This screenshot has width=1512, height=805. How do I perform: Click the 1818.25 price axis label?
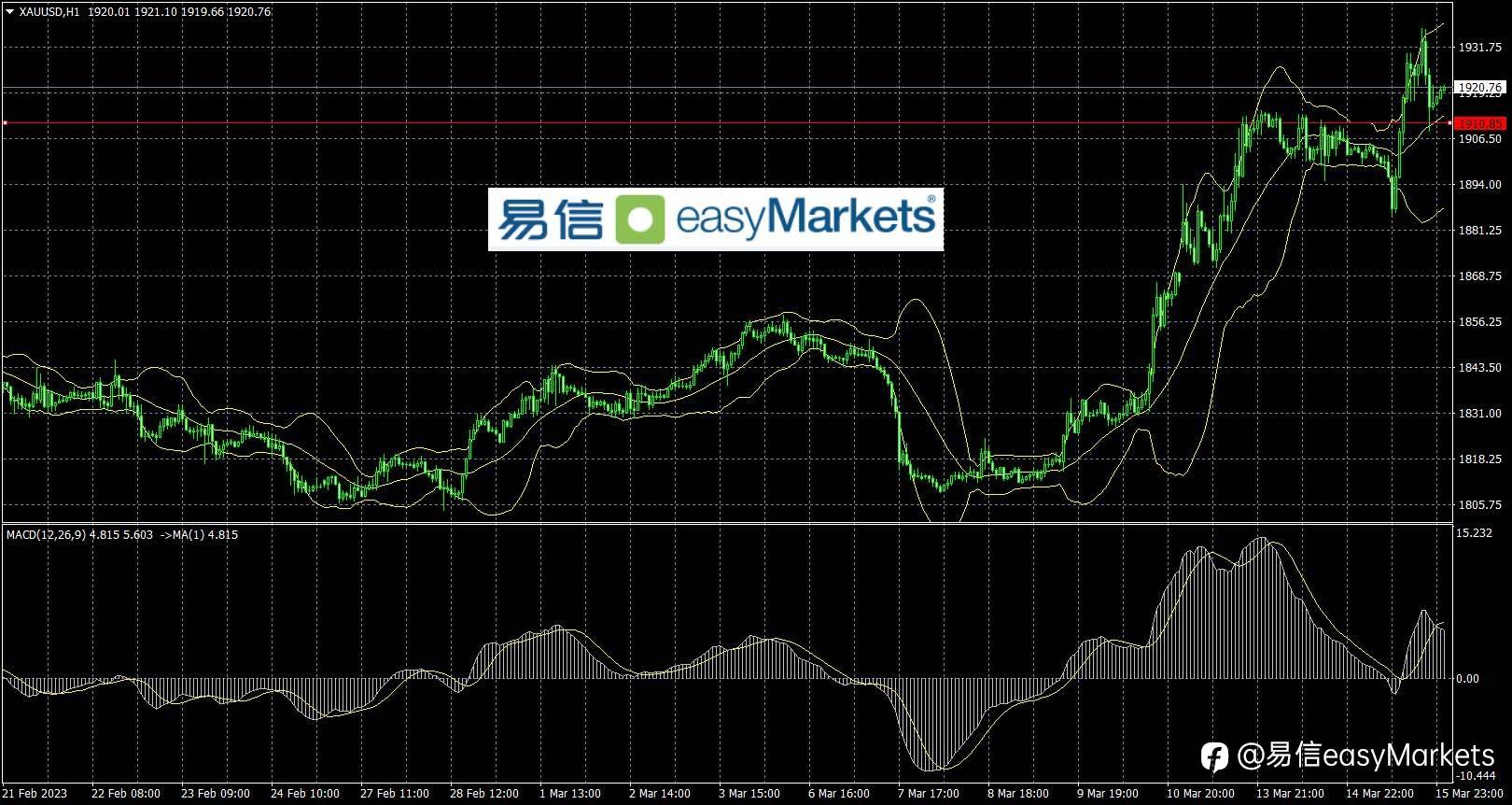click(1480, 459)
